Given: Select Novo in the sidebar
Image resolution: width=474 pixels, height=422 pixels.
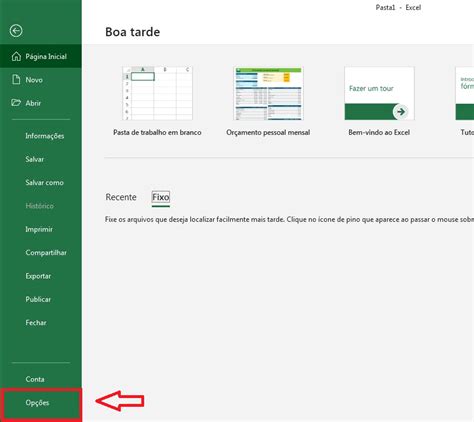Looking at the screenshot, I should pyautogui.click(x=41, y=80).
